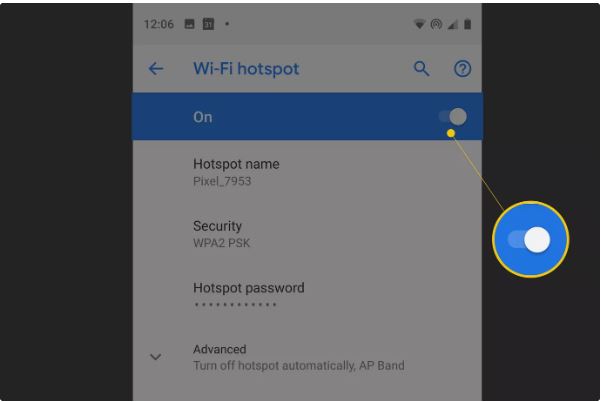Image resolution: width=601 pixels, height=402 pixels.
Task: Tap the image notification icon
Action: pyautogui.click(x=189, y=24)
